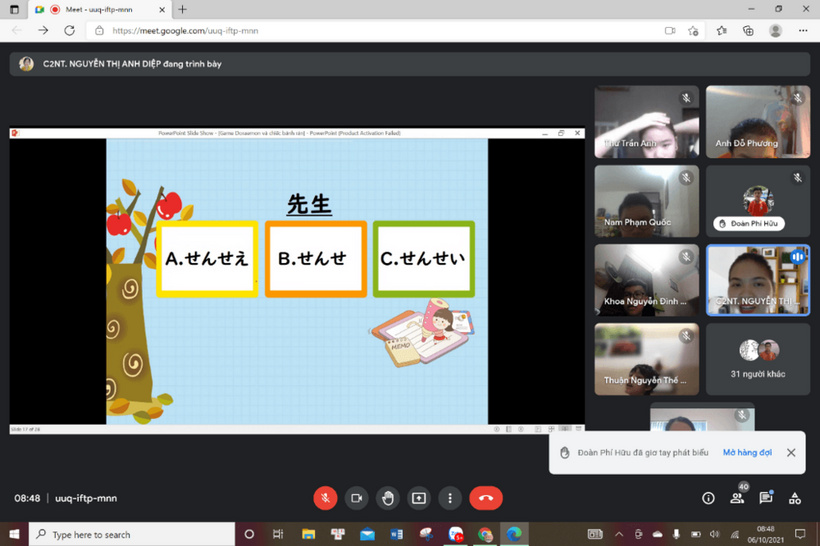Leave the call with red hang-up button
Screen dimensions: 820x546
click(x=486, y=498)
